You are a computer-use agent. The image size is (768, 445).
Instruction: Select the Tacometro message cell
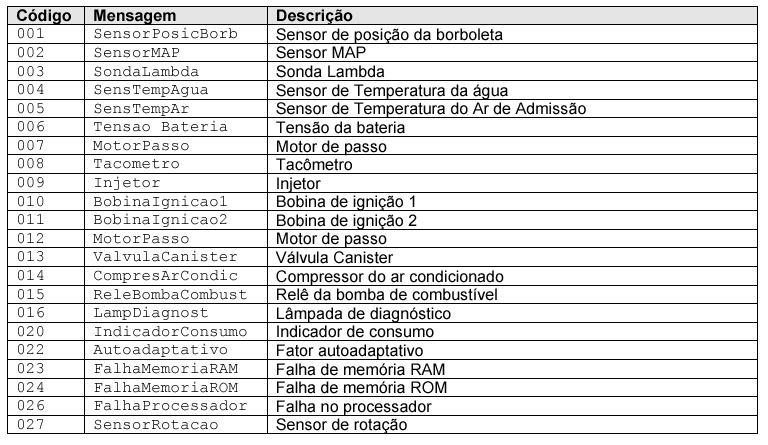click(137, 164)
